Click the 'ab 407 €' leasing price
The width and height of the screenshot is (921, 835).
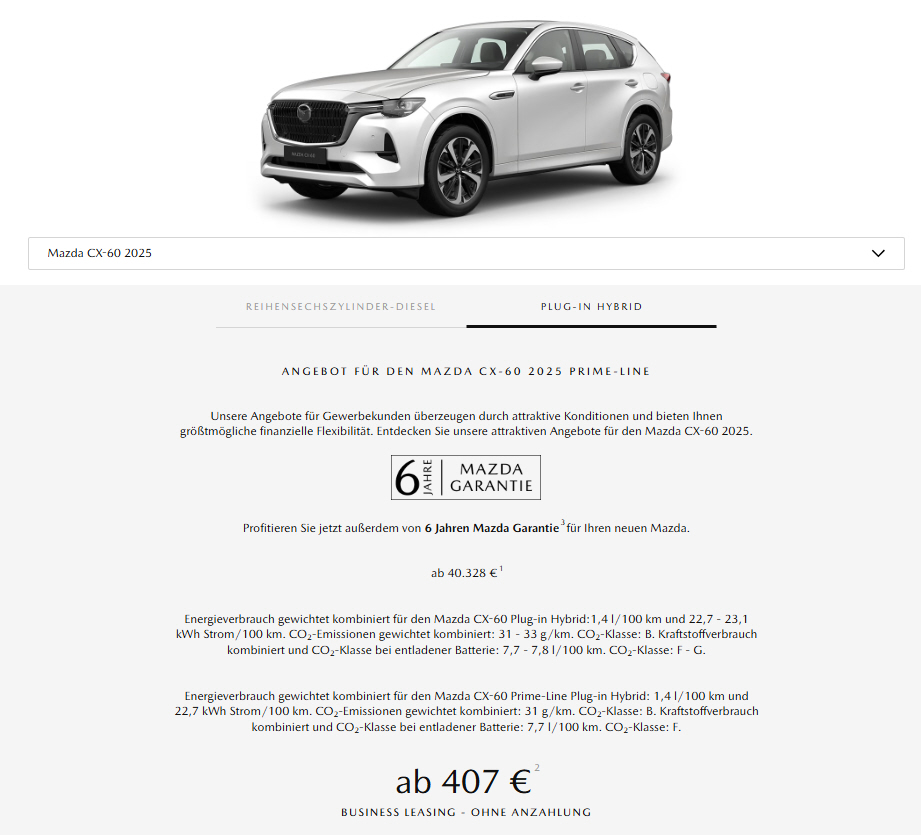pyautogui.click(x=463, y=782)
